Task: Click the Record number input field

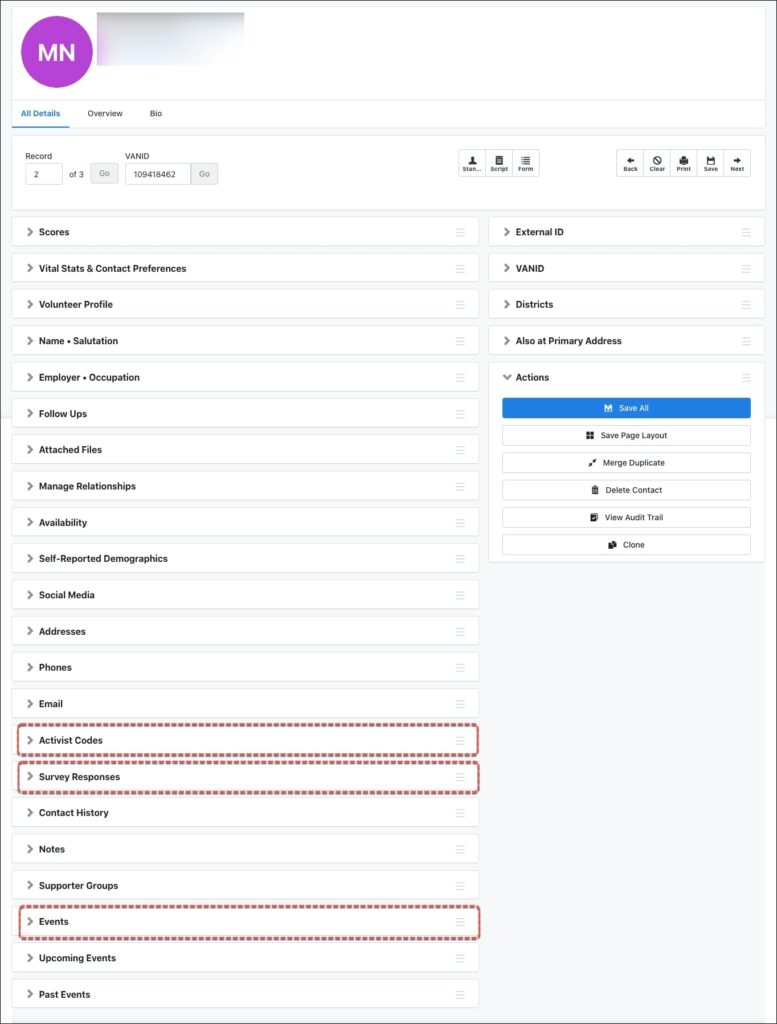Action: (44, 174)
